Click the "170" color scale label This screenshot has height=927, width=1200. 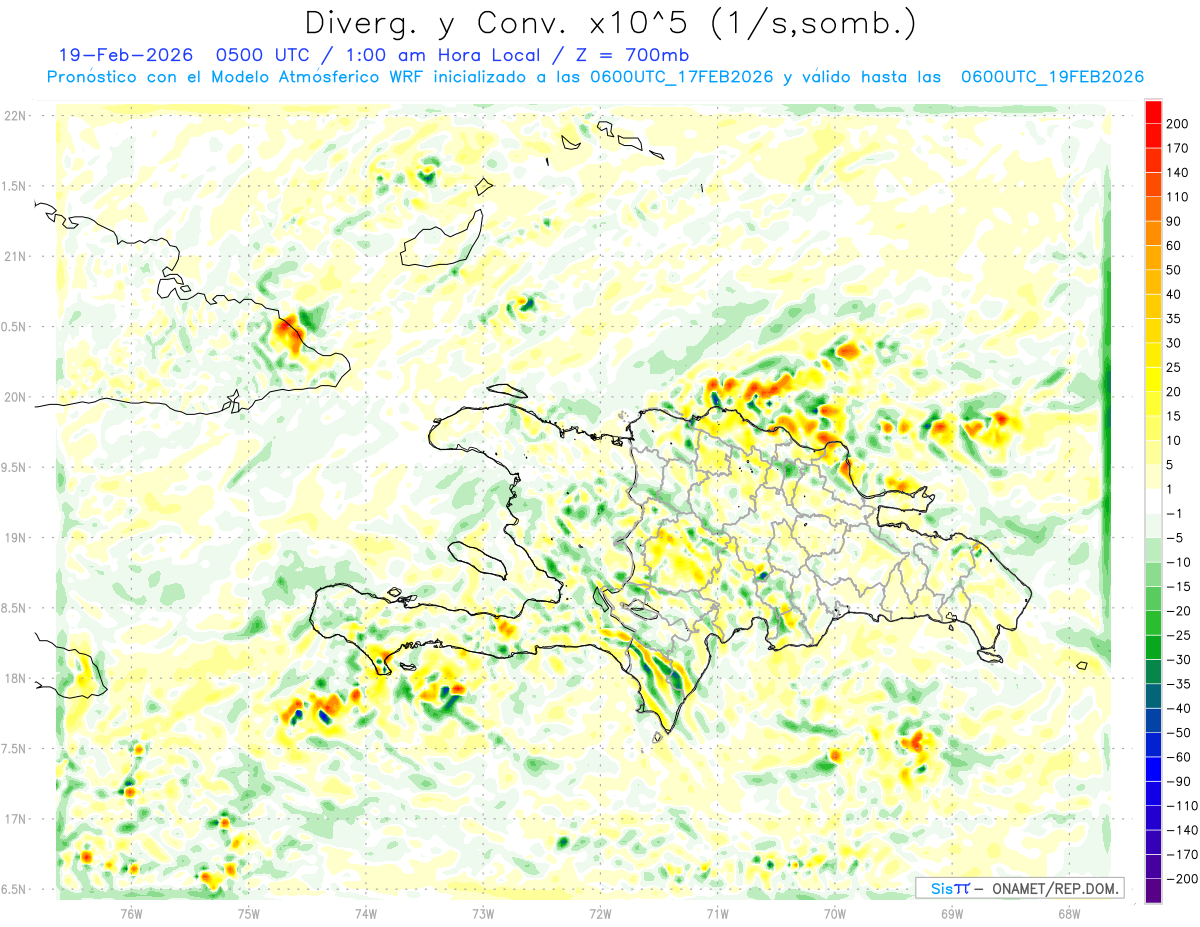coord(1177,149)
